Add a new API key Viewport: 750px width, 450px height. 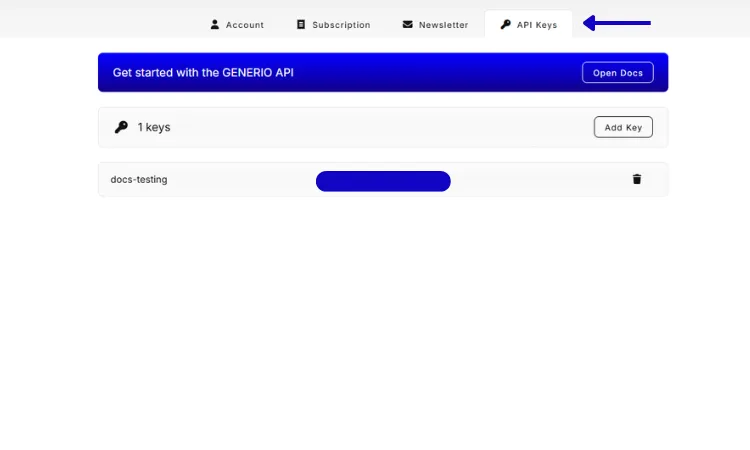pyautogui.click(x=623, y=127)
